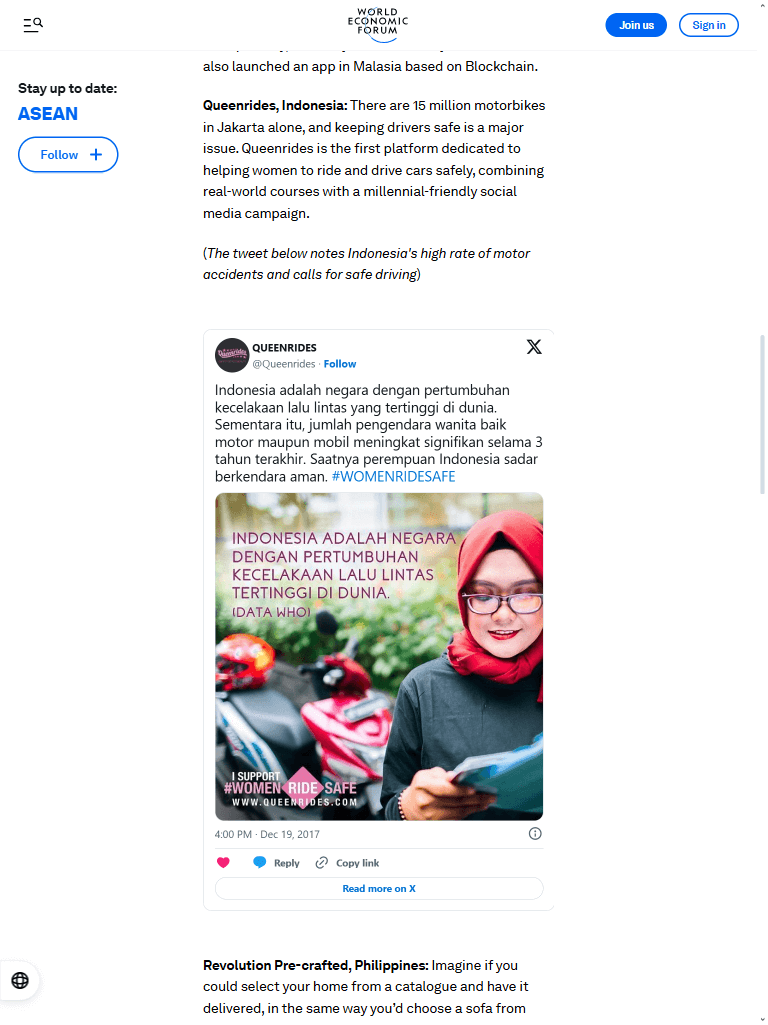Screen dimensions: 768x1025
Task: Click the page vertical scrollbar
Action: point(762,415)
